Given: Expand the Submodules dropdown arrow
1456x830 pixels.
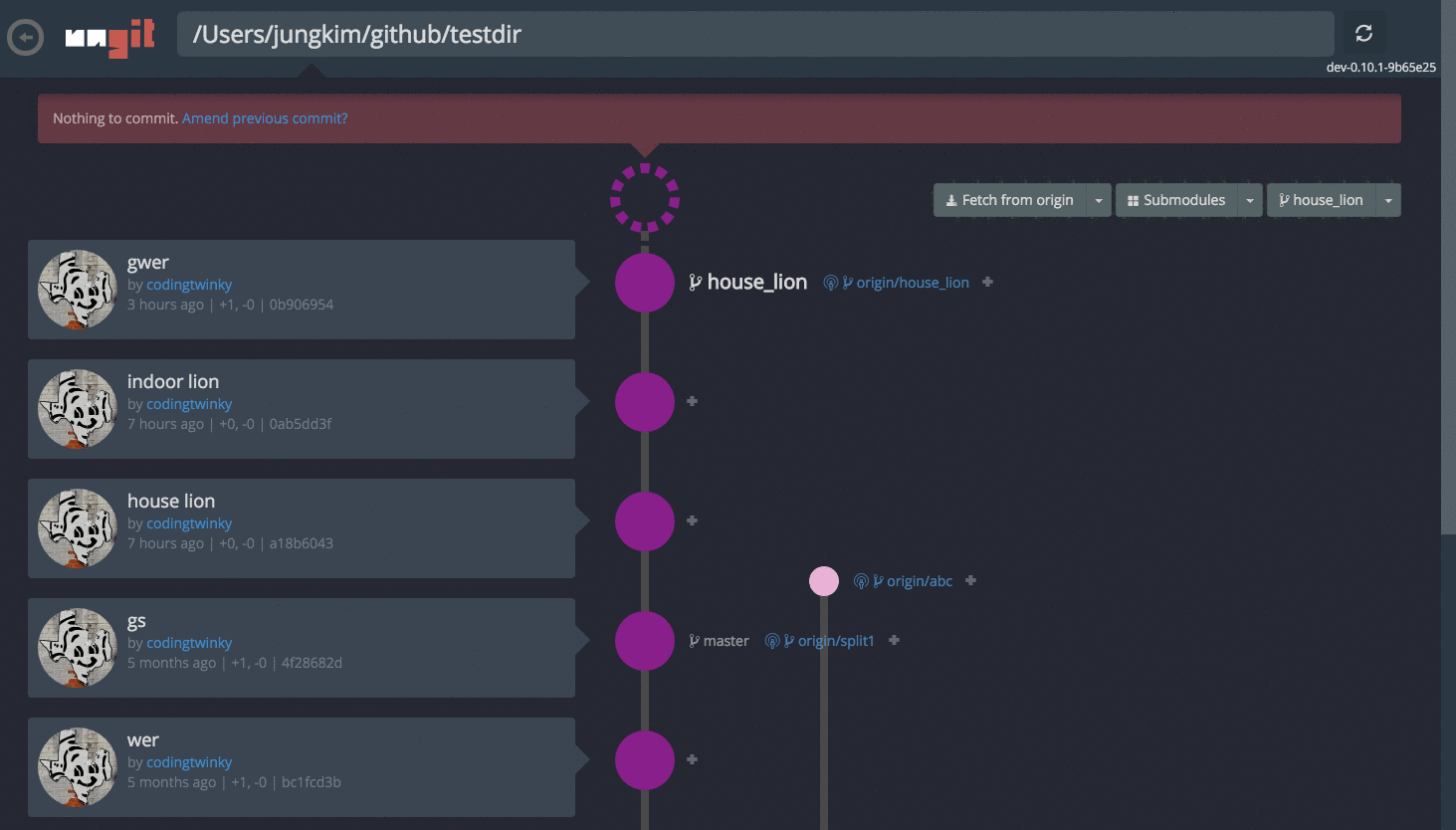Looking at the screenshot, I should click(x=1250, y=200).
